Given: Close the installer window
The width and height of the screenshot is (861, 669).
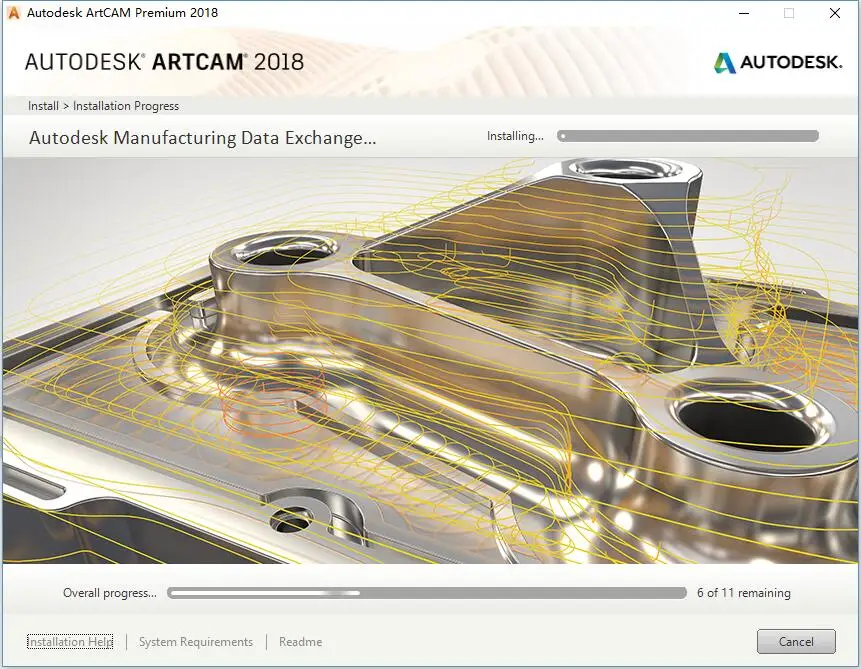Looking at the screenshot, I should point(835,13).
